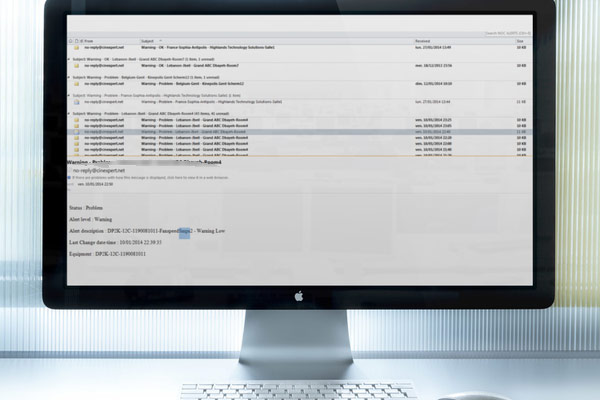Sort messages by the Received column
This screenshot has width=600, height=400.
pos(423,41)
